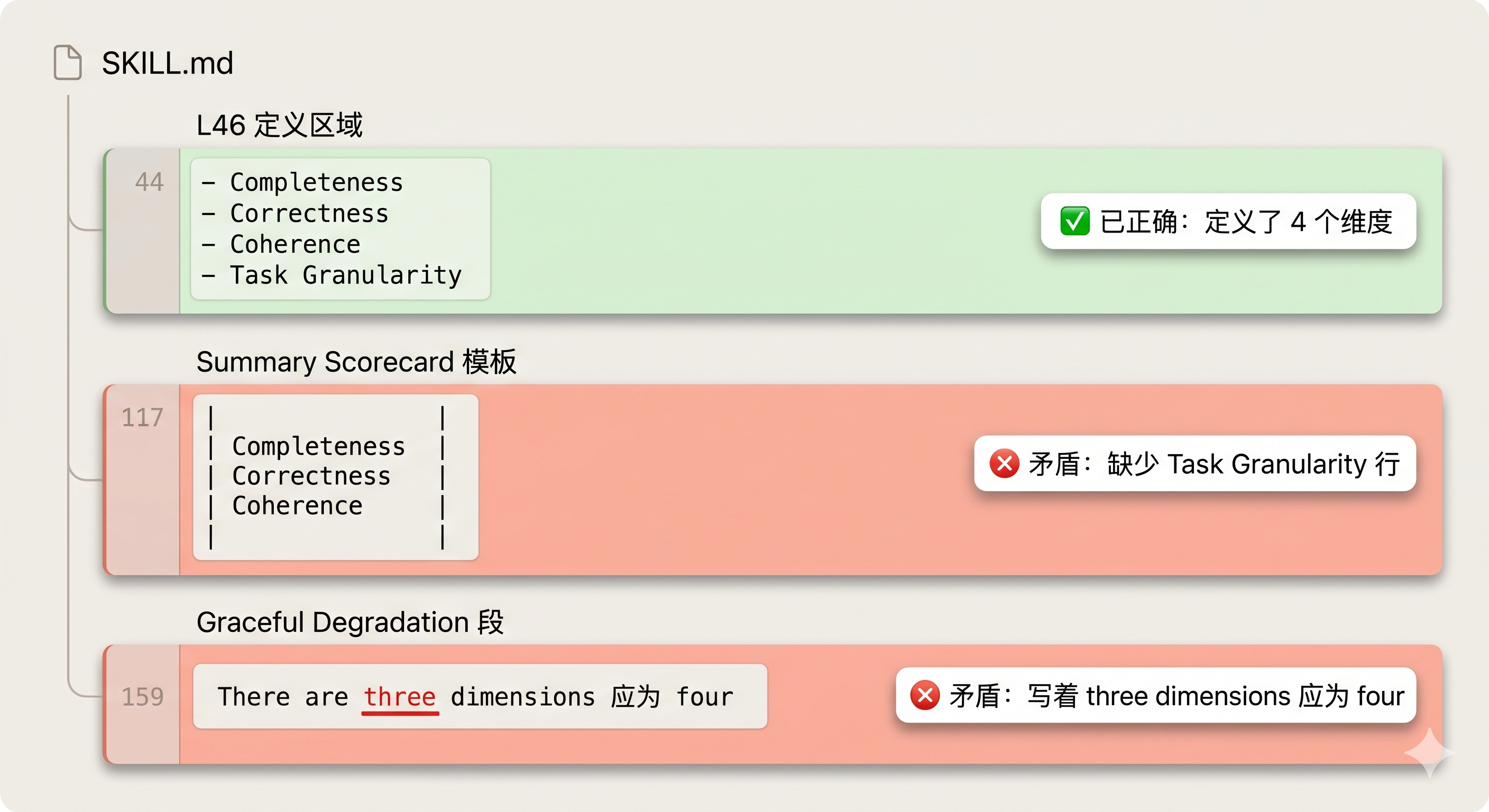Viewport: 1489px width, 812px height.
Task: Click the red X beside Task Granularity
Action: click(1004, 464)
